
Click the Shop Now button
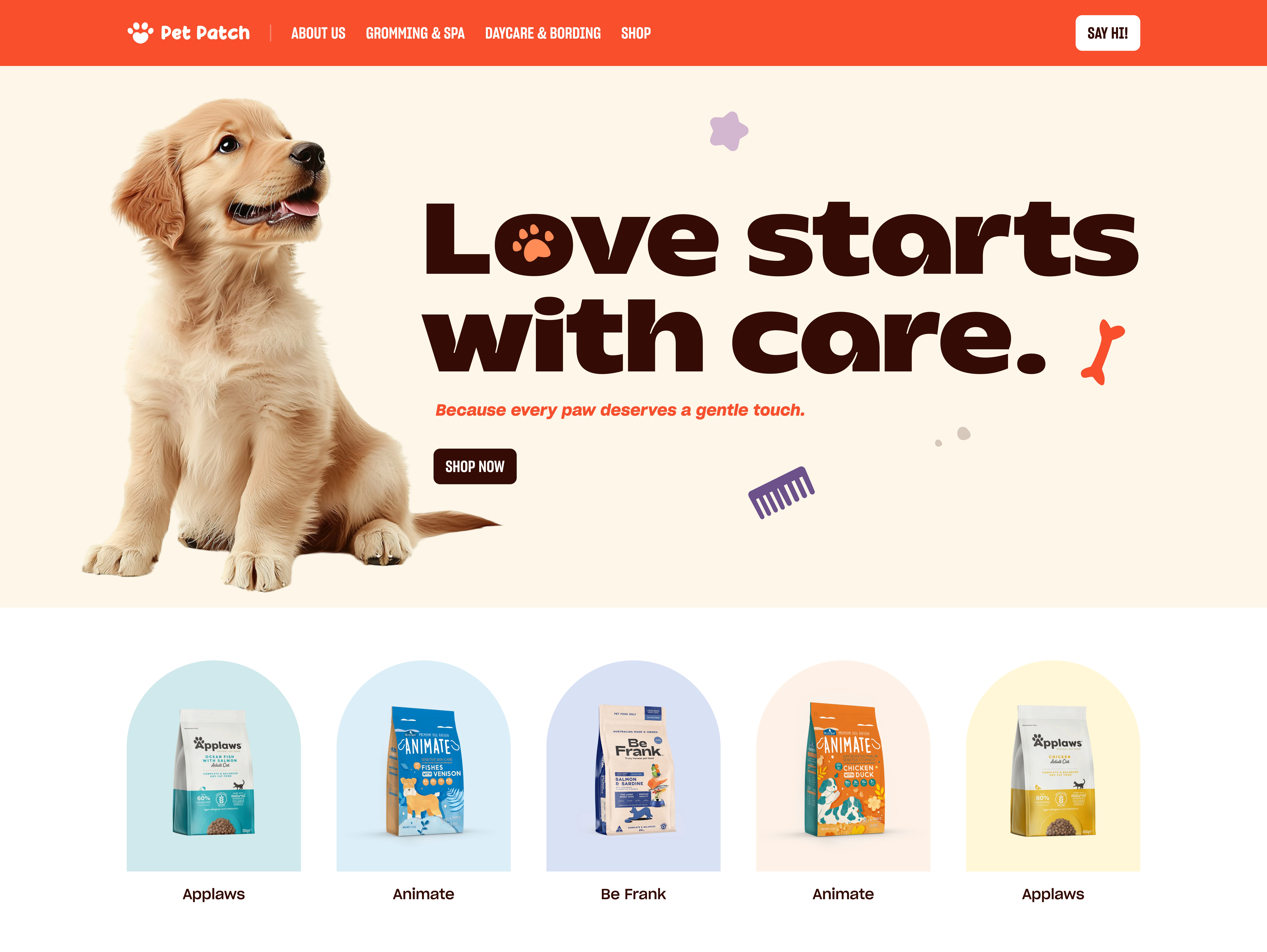pyautogui.click(x=475, y=466)
